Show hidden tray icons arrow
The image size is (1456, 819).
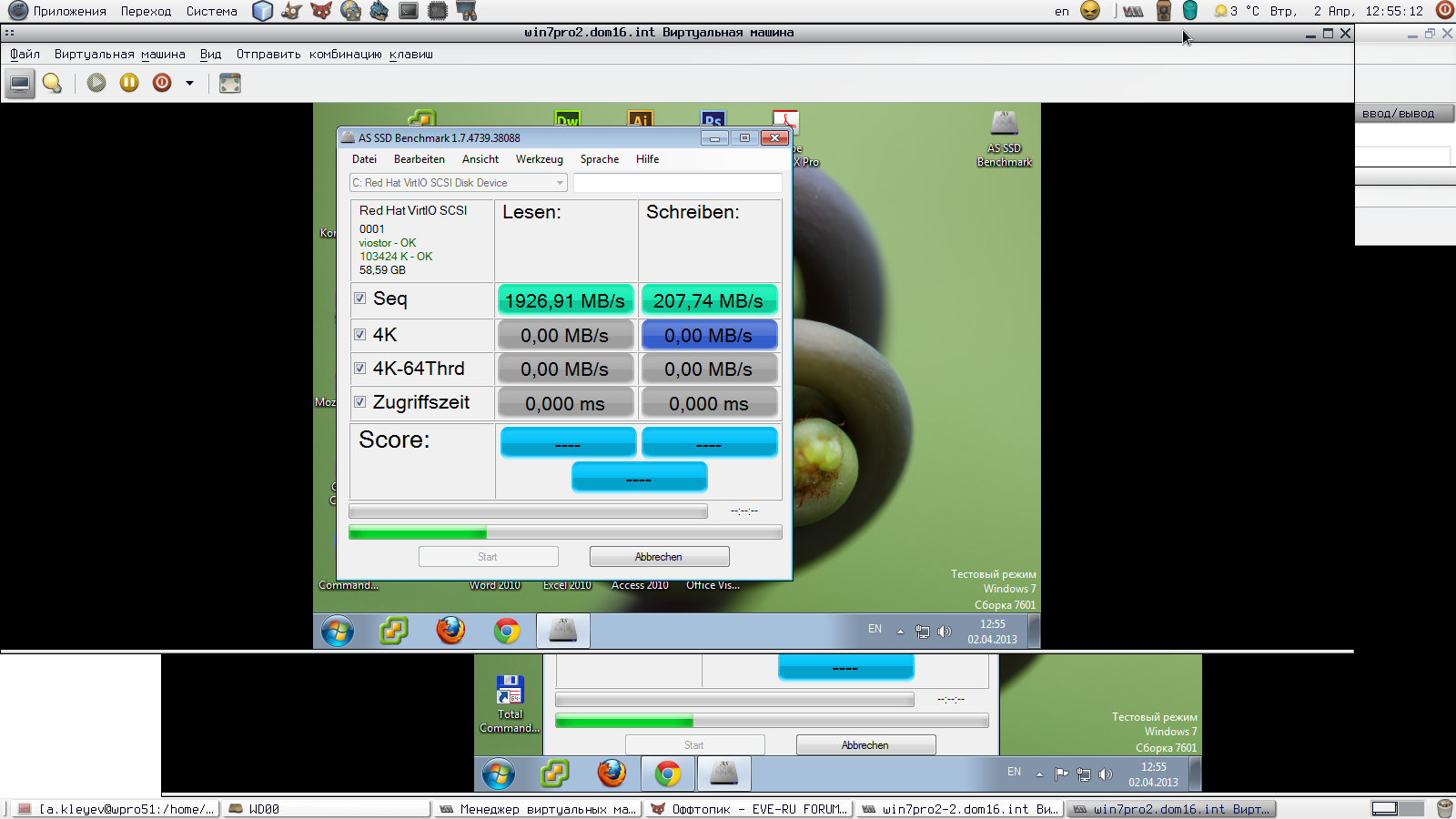[900, 632]
